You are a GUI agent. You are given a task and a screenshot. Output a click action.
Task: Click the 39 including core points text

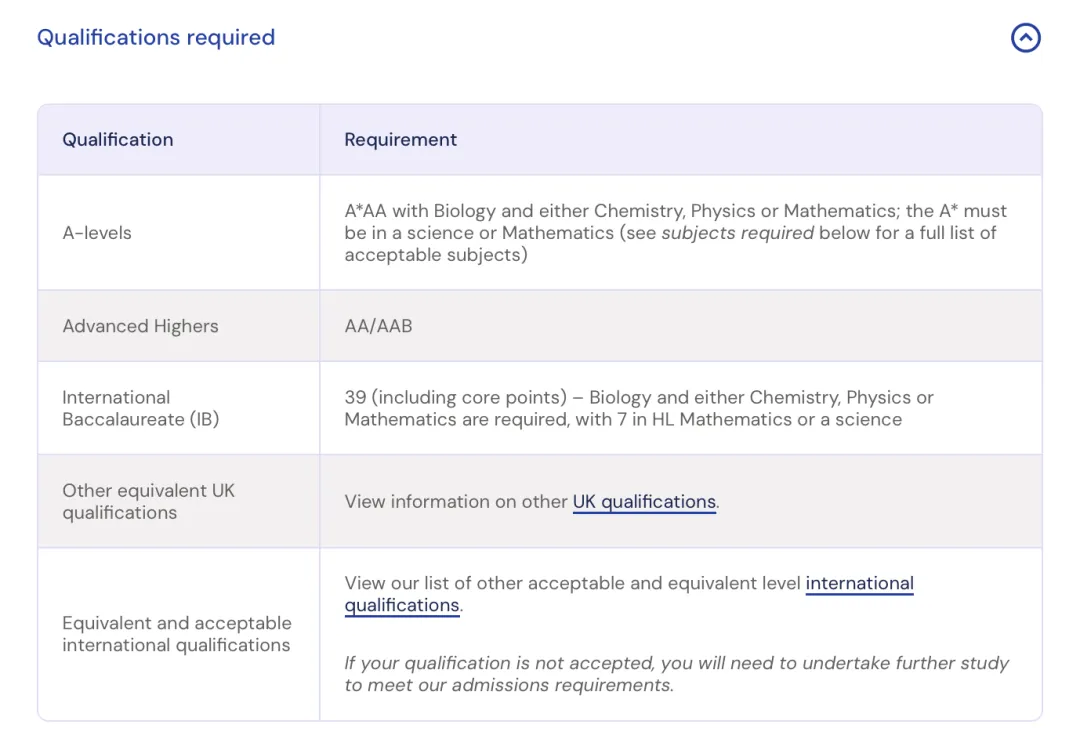tap(455, 397)
